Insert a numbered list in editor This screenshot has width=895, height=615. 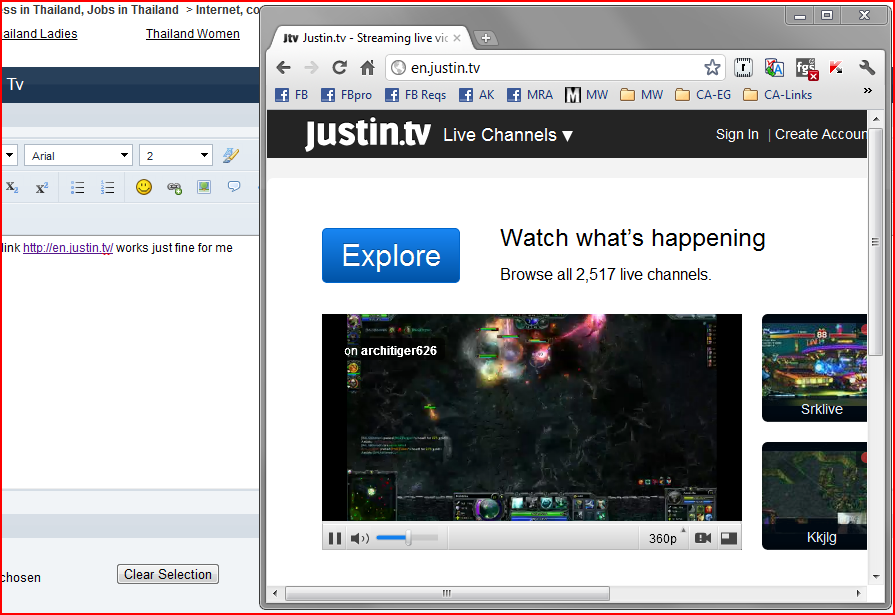coord(107,187)
